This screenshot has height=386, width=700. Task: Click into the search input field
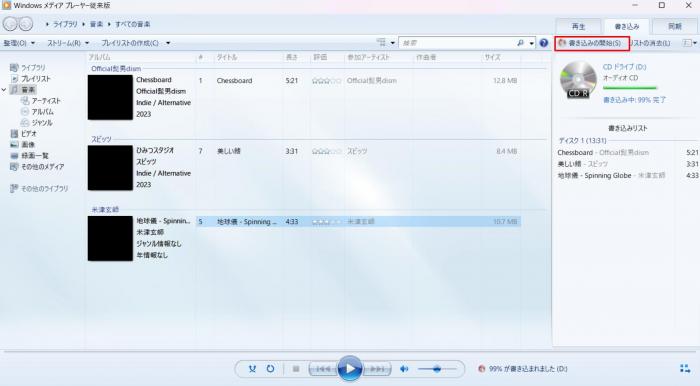457,43
